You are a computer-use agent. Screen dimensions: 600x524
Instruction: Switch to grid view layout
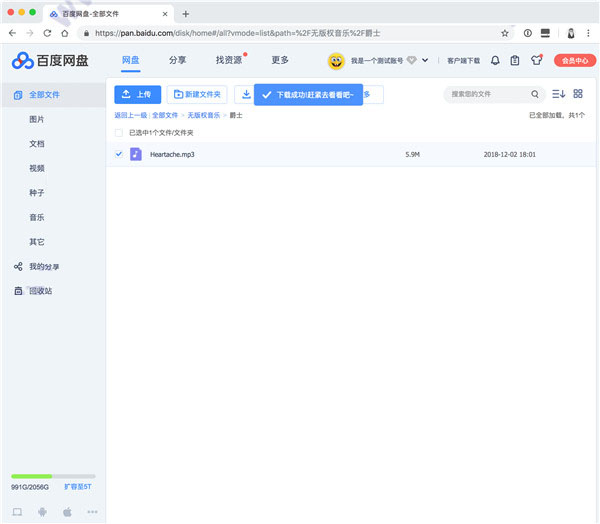click(x=578, y=94)
